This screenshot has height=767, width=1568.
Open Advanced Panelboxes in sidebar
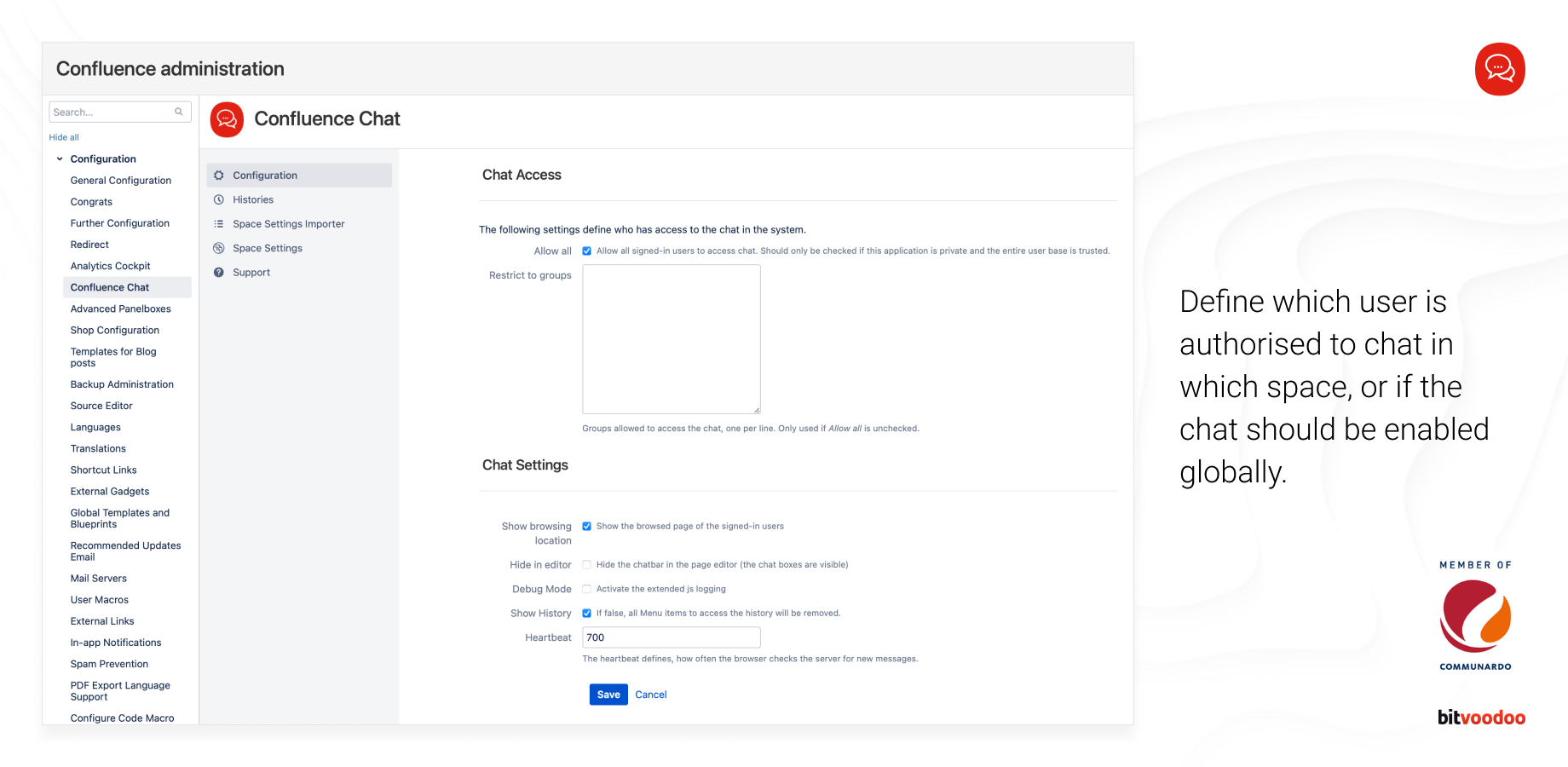[121, 309]
